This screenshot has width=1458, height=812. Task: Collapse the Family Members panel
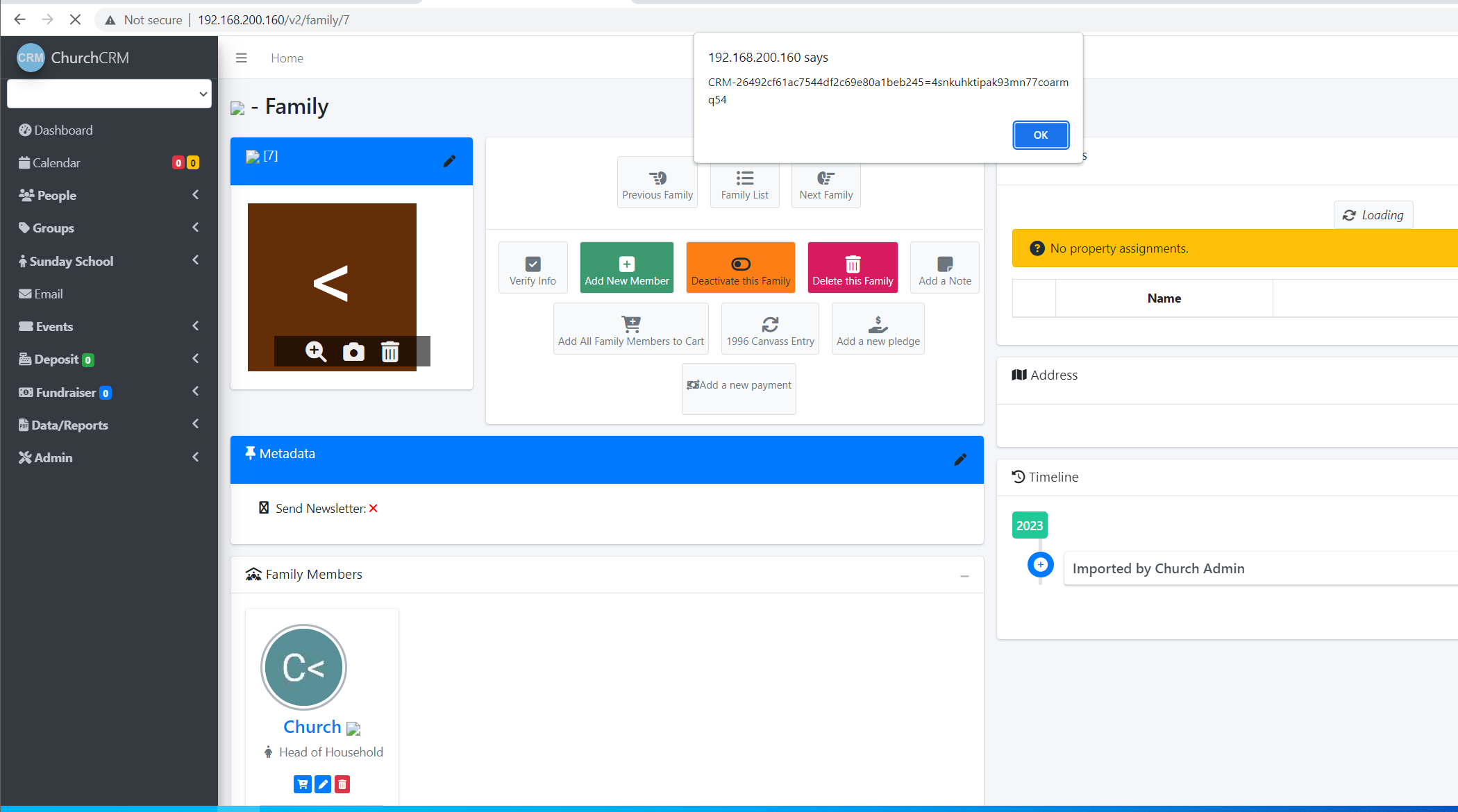tap(964, 576)
